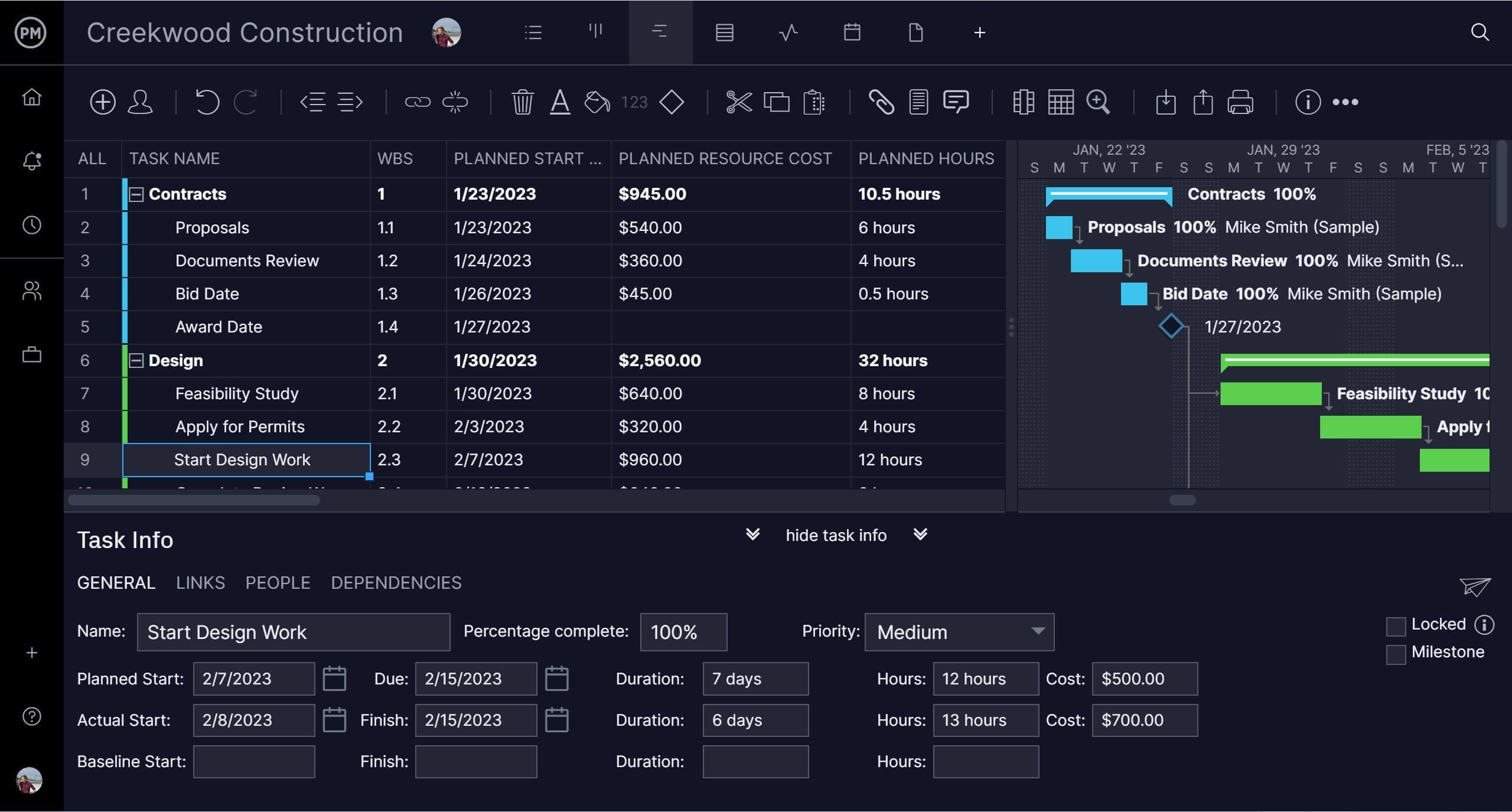The width and height of the screenshot is (1512, 812).
Task: Switch to the DEPENDENCIES tab
Action: click(396, 582)
